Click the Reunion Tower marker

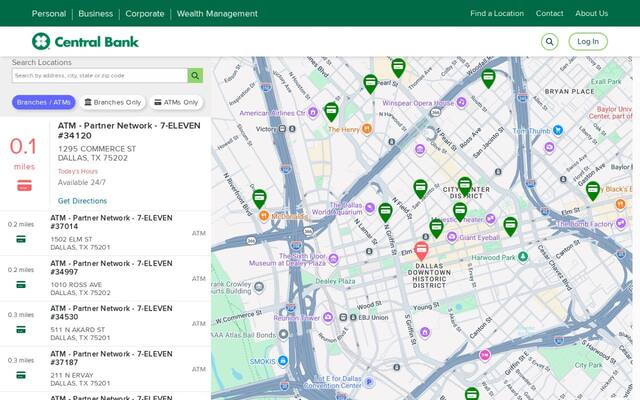[x=328, y=317]
